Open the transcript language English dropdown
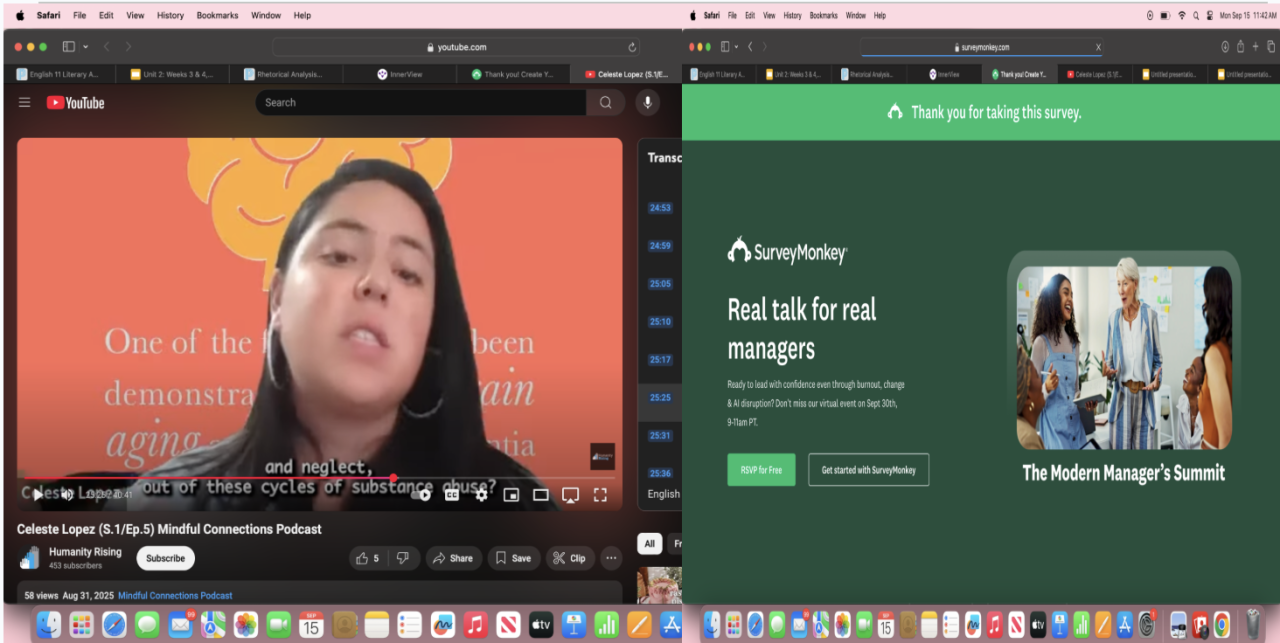This screenshot has width=1280, height=643. (664, 494)
